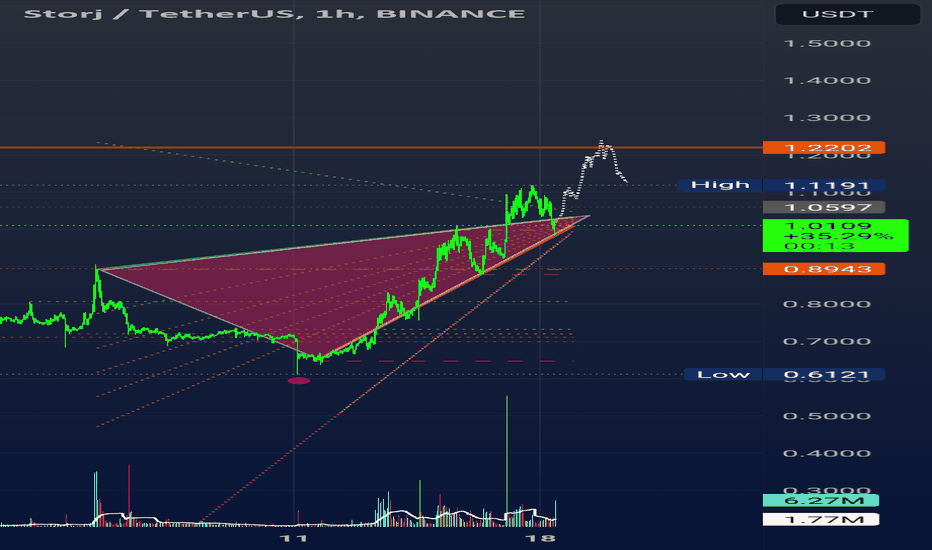Click the 1.3000 price axis tick
The image size is (932, 550).
(827, 118)
